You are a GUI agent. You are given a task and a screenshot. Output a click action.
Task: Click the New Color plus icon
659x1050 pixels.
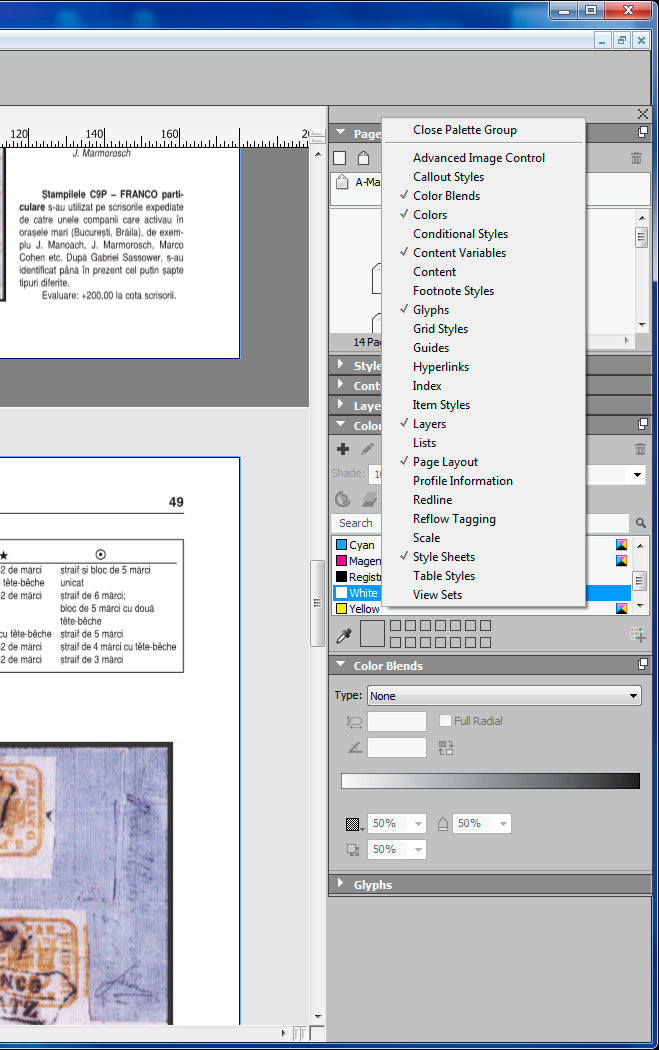(343, 450)
